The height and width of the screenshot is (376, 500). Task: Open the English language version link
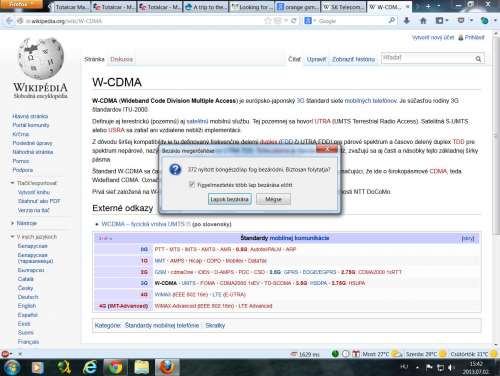(x=27, y=306)
